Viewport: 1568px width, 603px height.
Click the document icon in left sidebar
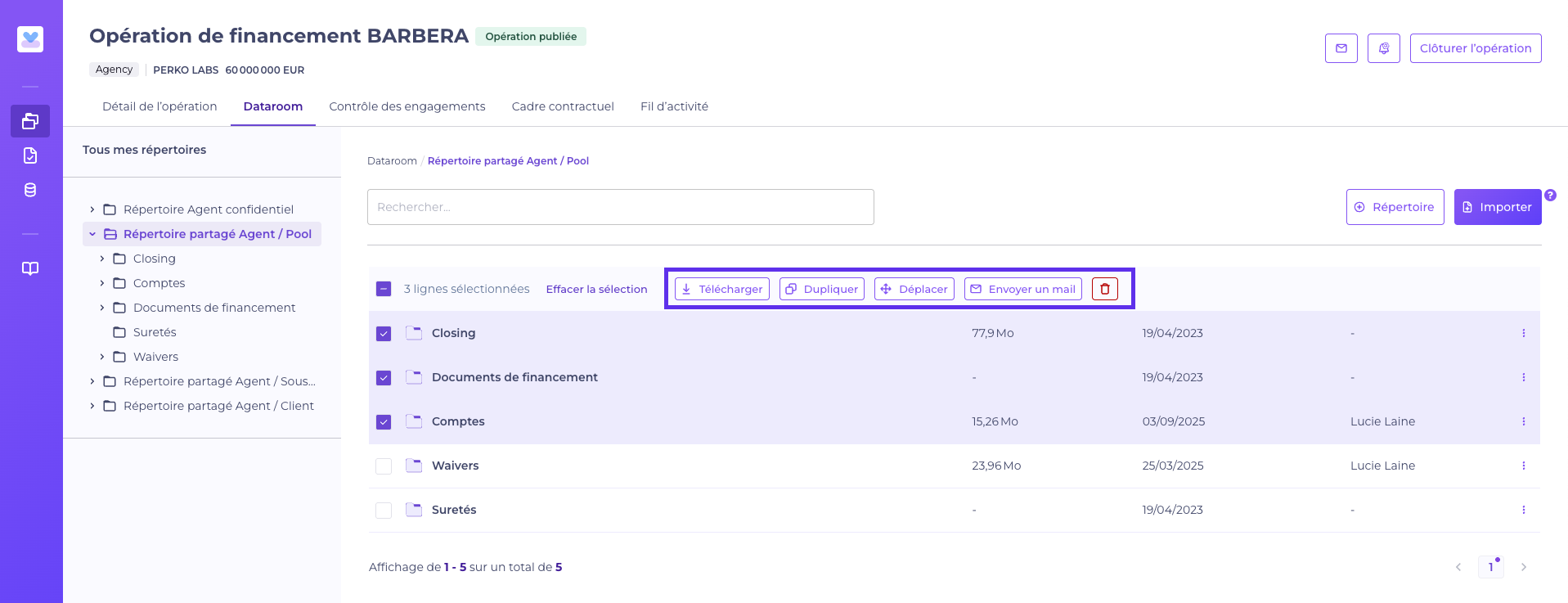[x=30, y=155]
